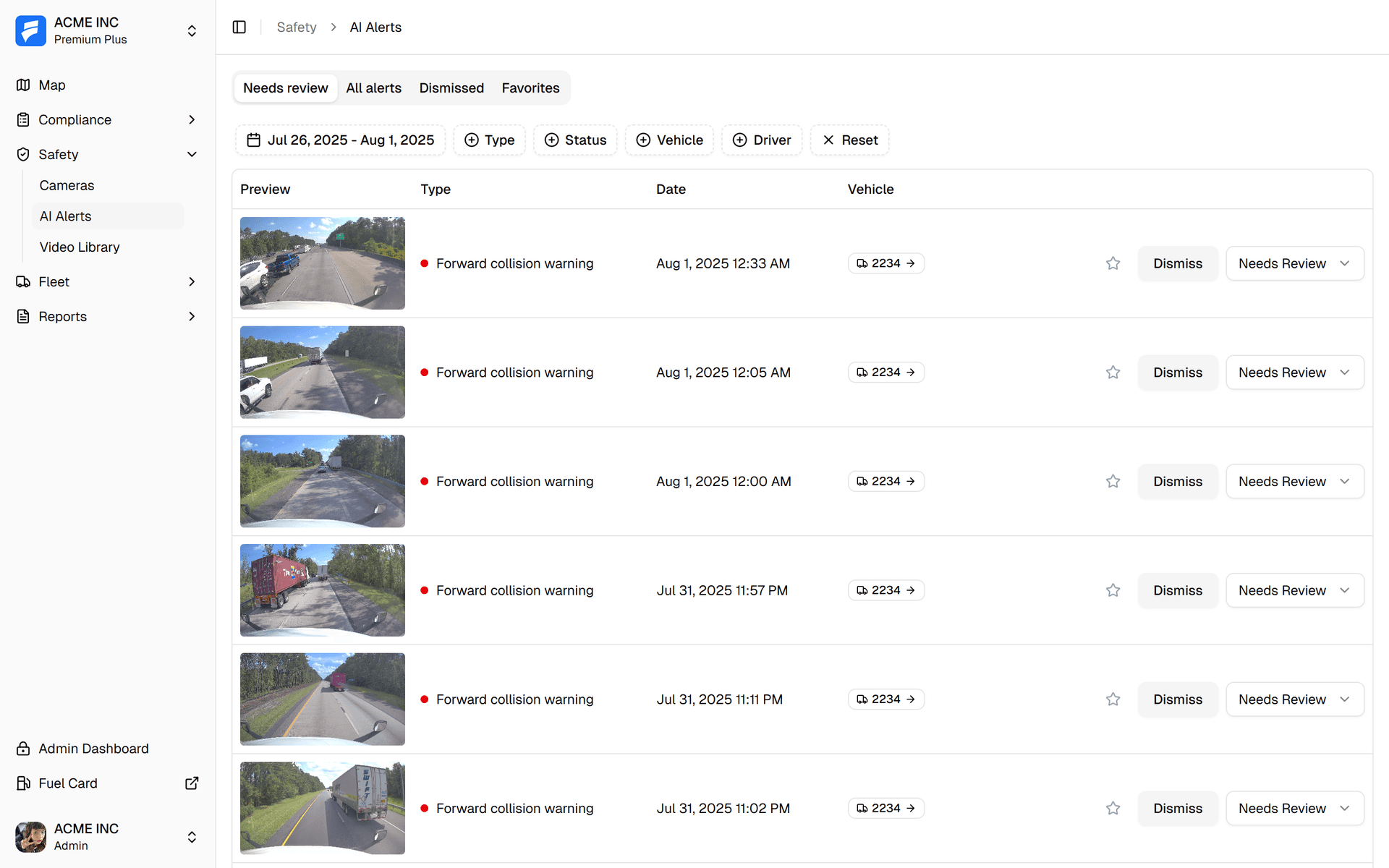Reset all applied filters
The image size is (1389, 868).
[850, 140]
